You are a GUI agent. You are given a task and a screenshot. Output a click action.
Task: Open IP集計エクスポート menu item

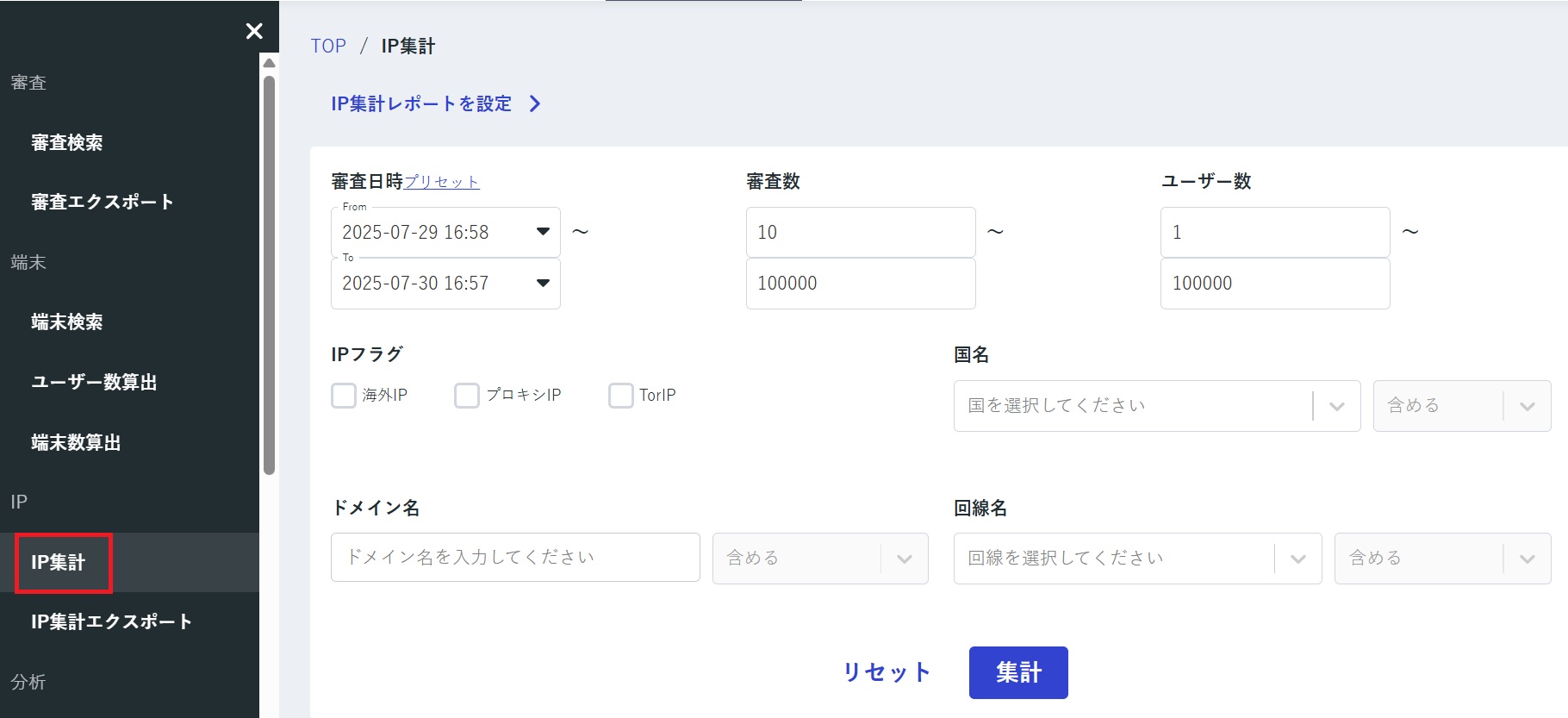(111, 622)
